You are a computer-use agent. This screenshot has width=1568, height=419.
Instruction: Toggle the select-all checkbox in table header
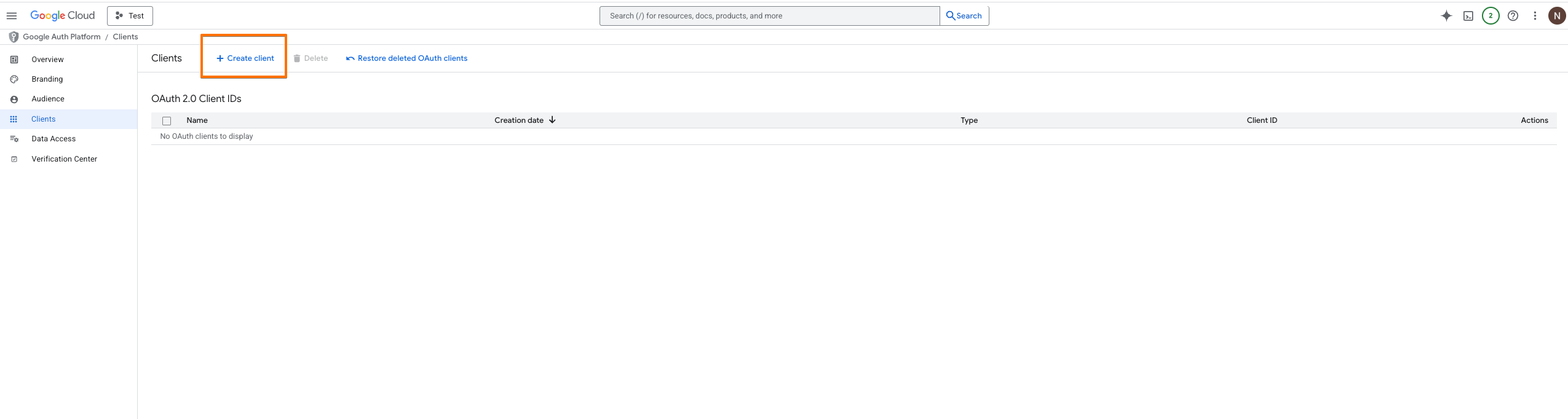pyautogui.click(x=167, y=121)
